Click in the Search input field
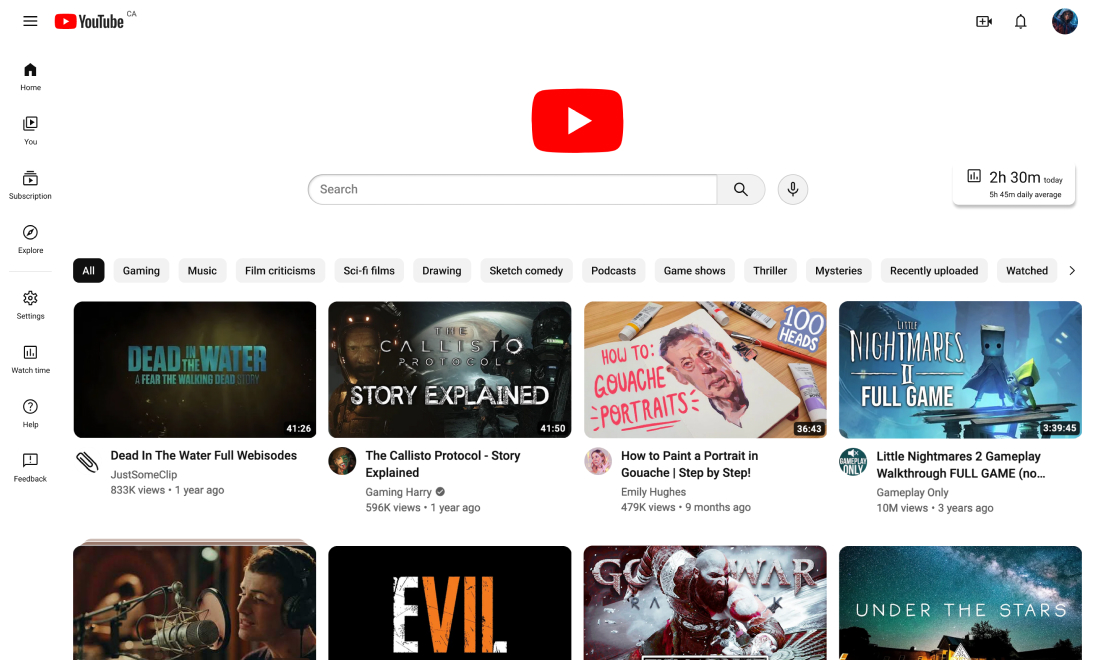1100x660 pixels. pyautogui.click(x=513, y=189)
